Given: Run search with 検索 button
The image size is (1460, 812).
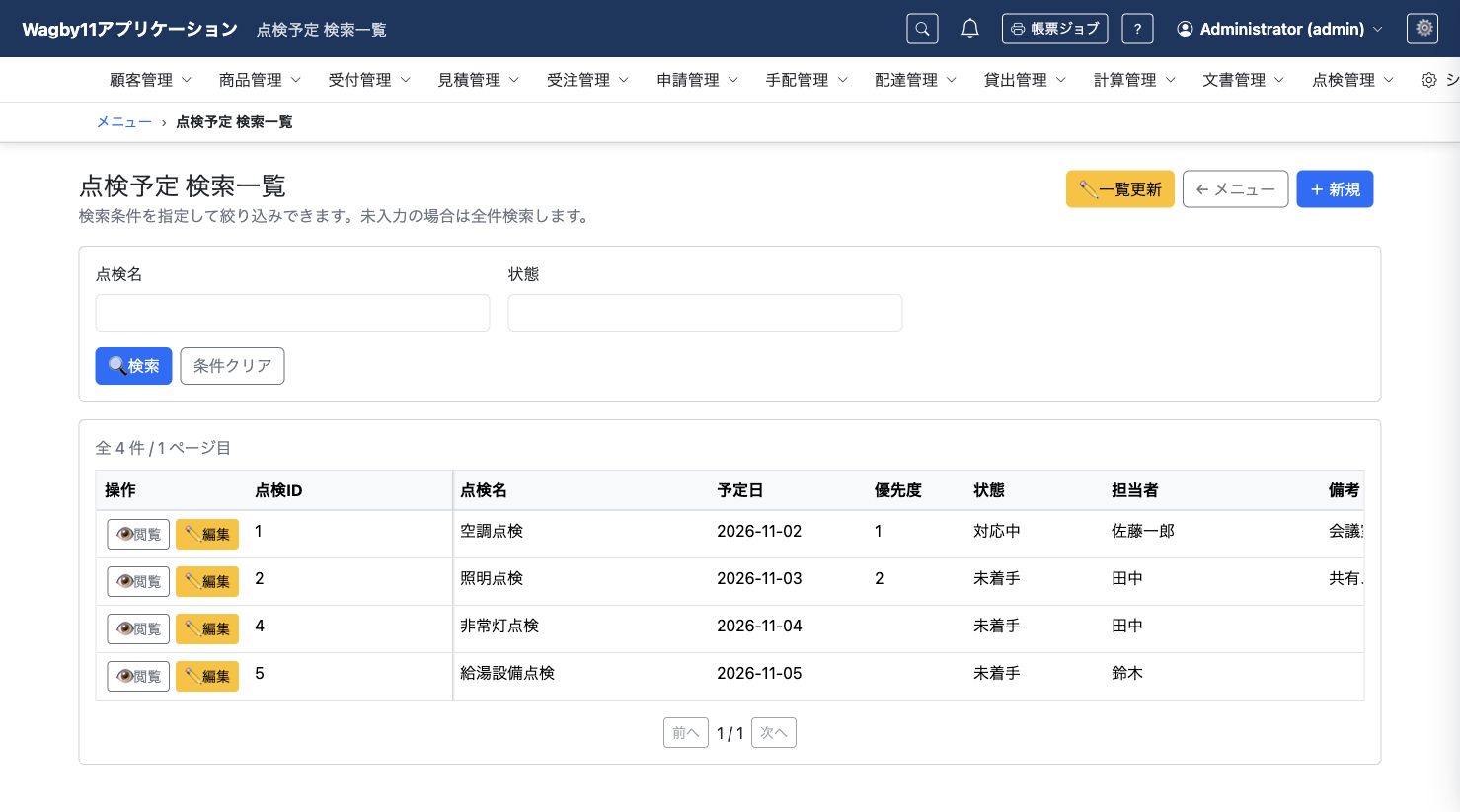Looking at the screenshot, I should (x=133, y=366).
